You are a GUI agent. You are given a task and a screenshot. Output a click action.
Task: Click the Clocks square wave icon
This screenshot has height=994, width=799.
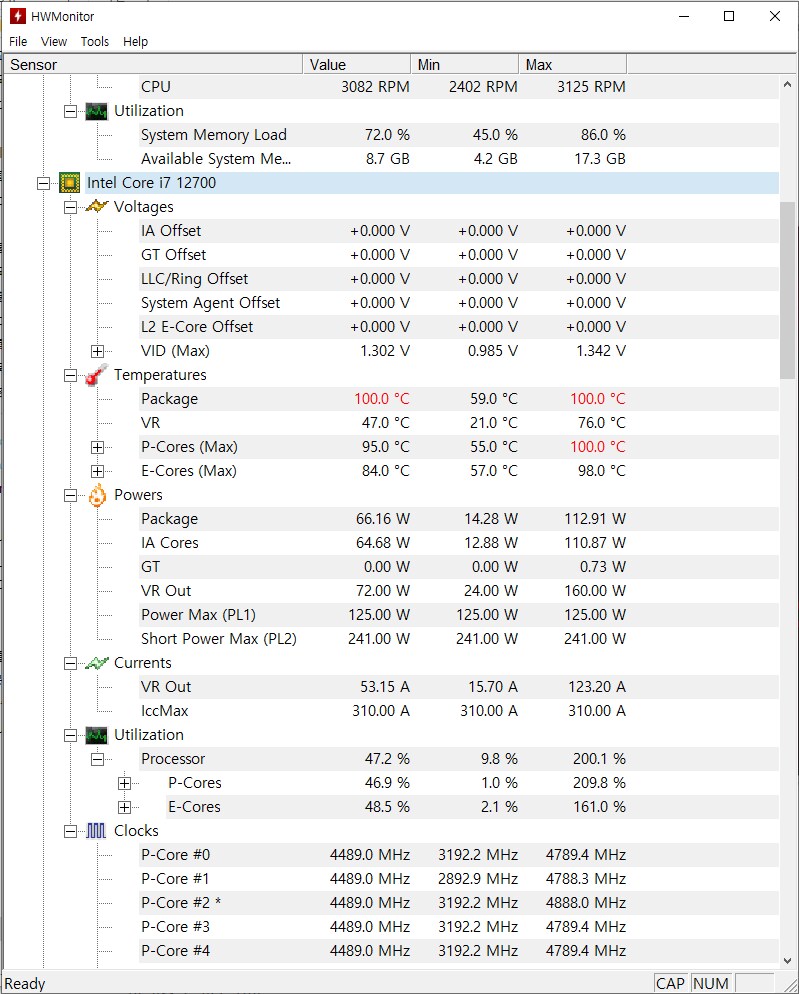point(96,830)
